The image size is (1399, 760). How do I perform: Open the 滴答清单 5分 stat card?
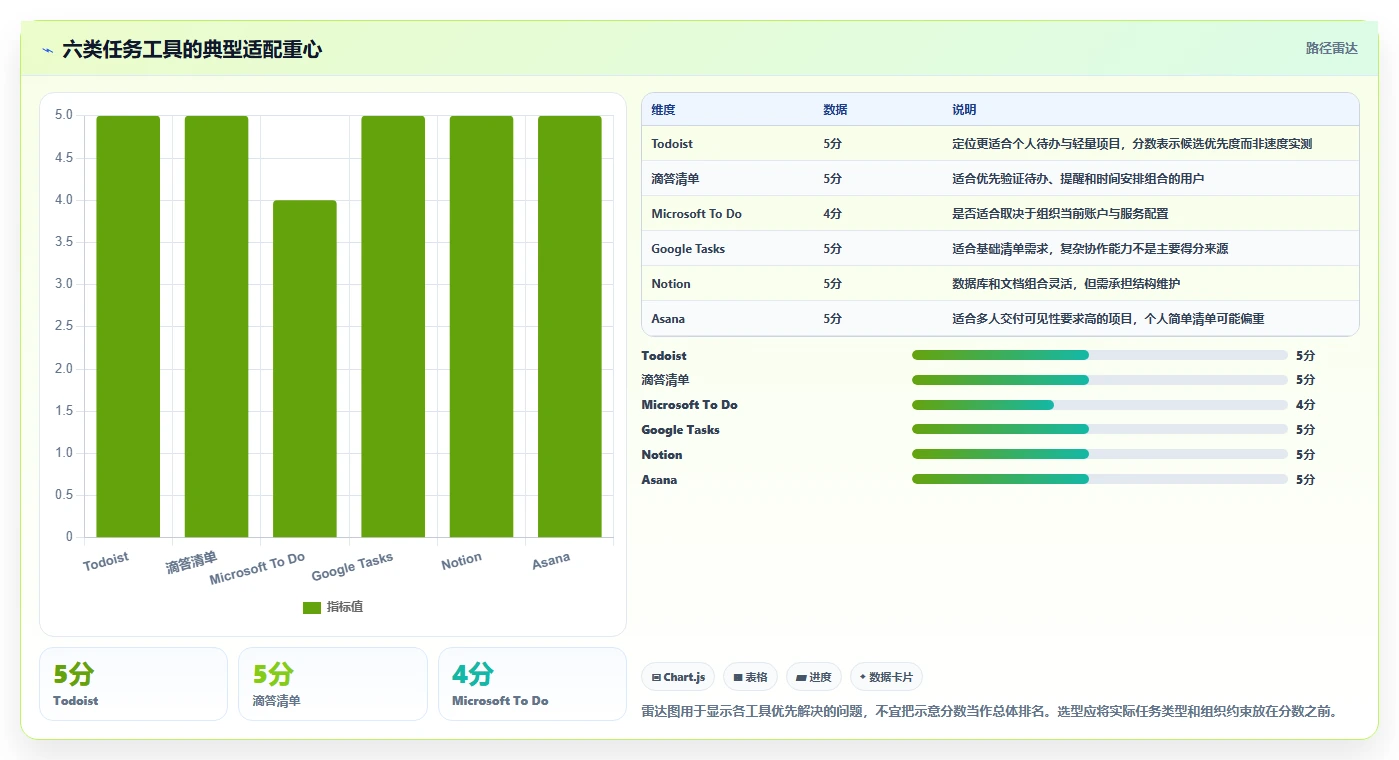pyautogui.click(x=333, y=684)
